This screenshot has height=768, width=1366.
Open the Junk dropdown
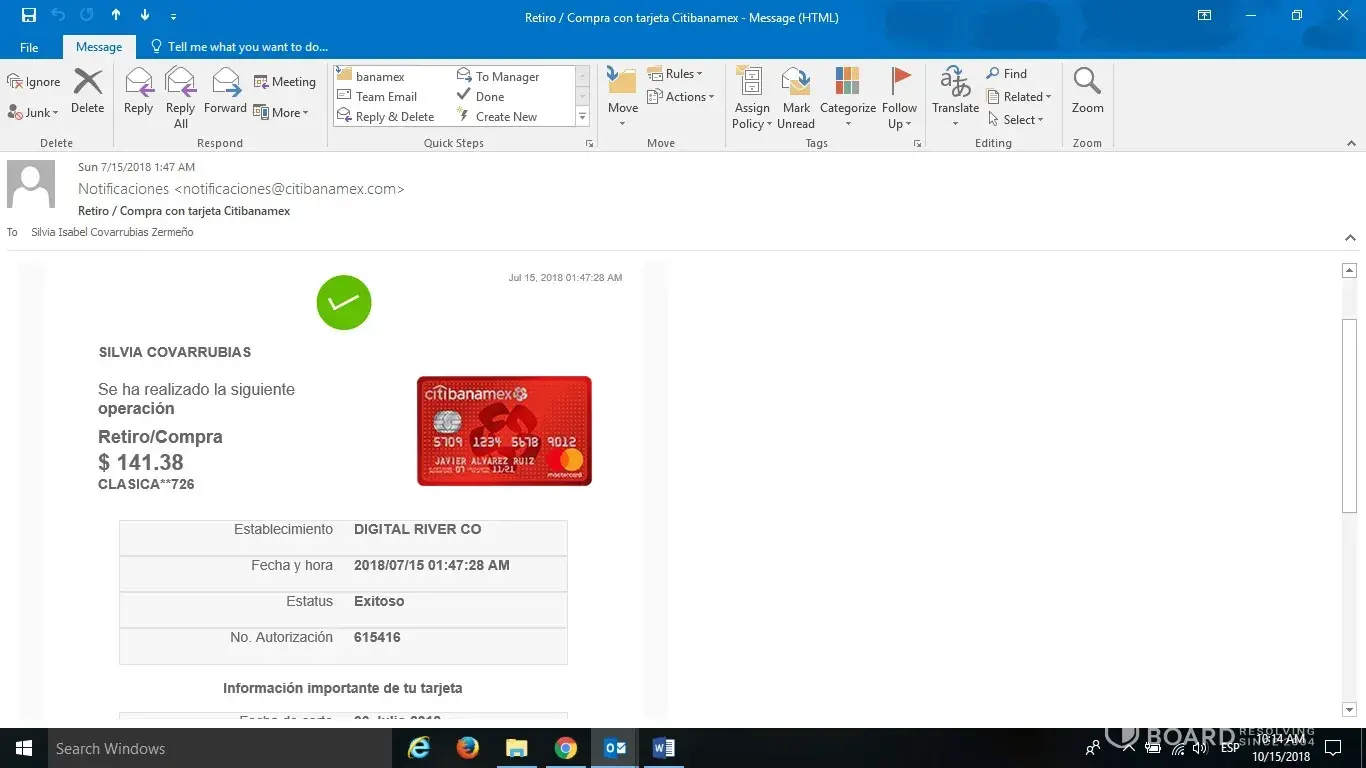(34, 113)
